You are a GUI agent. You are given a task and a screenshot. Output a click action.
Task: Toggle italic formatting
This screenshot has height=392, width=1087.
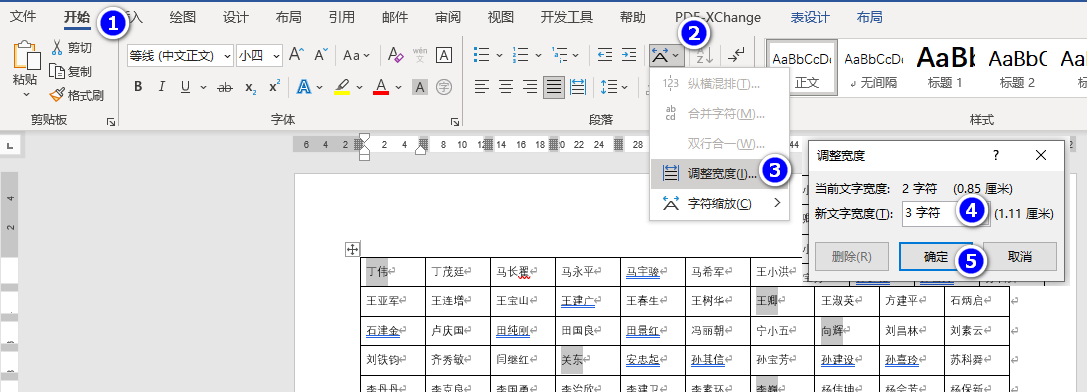tap(162, 87)
